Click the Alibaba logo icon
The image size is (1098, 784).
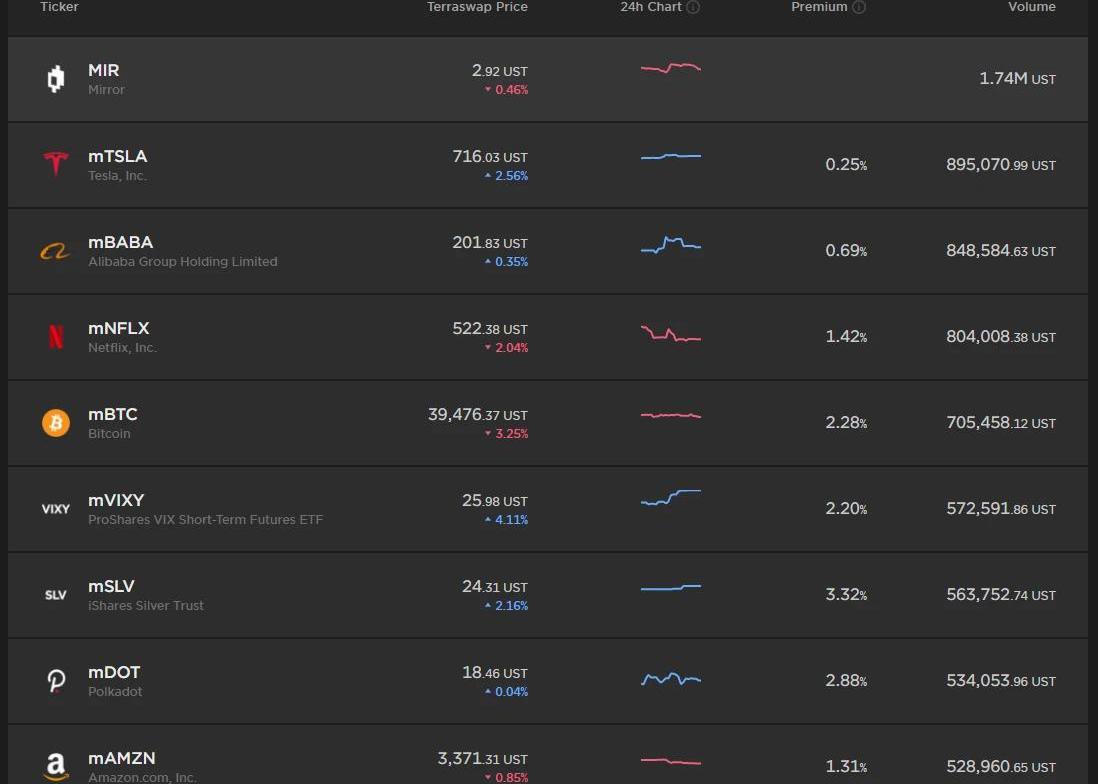click(56, 251)
